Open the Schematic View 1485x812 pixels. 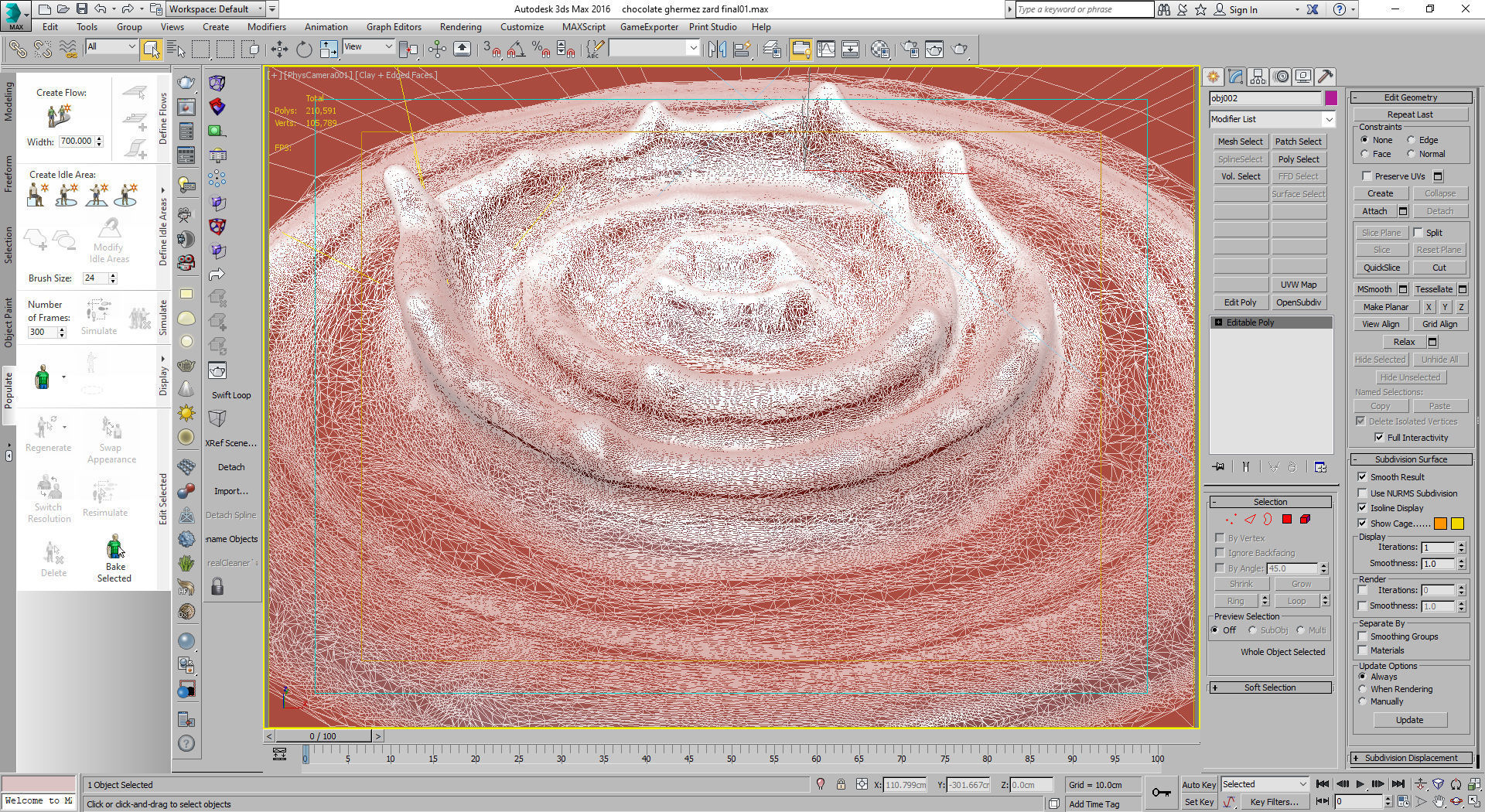click(x=850, y=49)
